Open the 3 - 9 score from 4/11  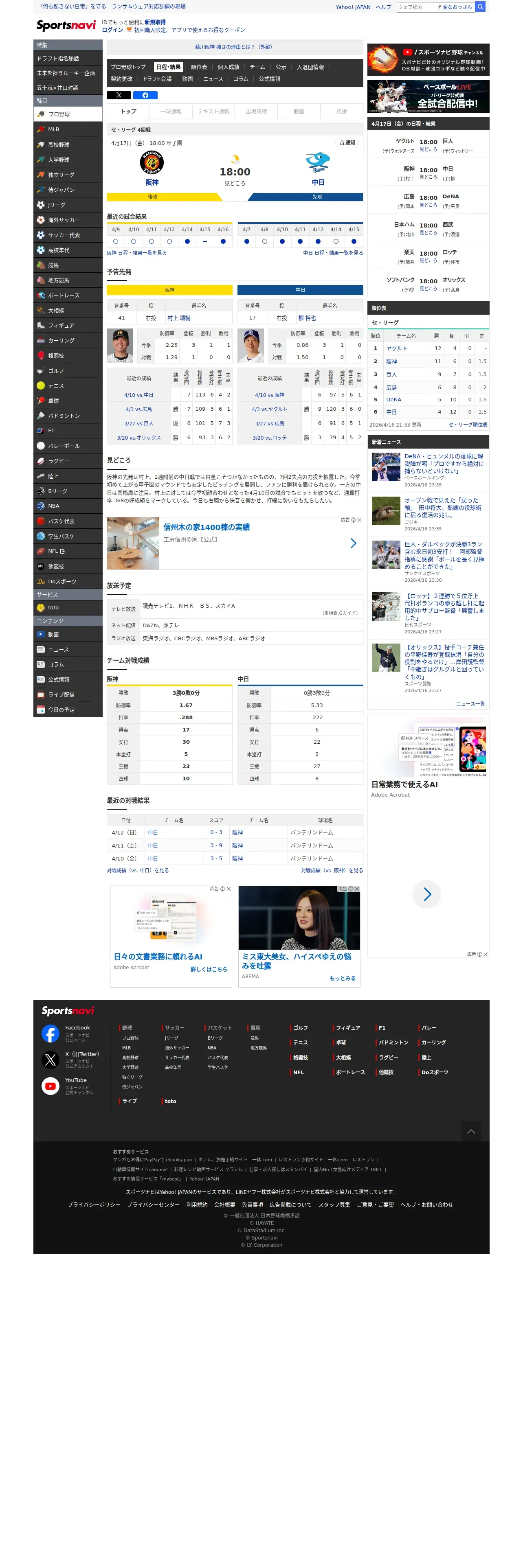pos(216,845)
